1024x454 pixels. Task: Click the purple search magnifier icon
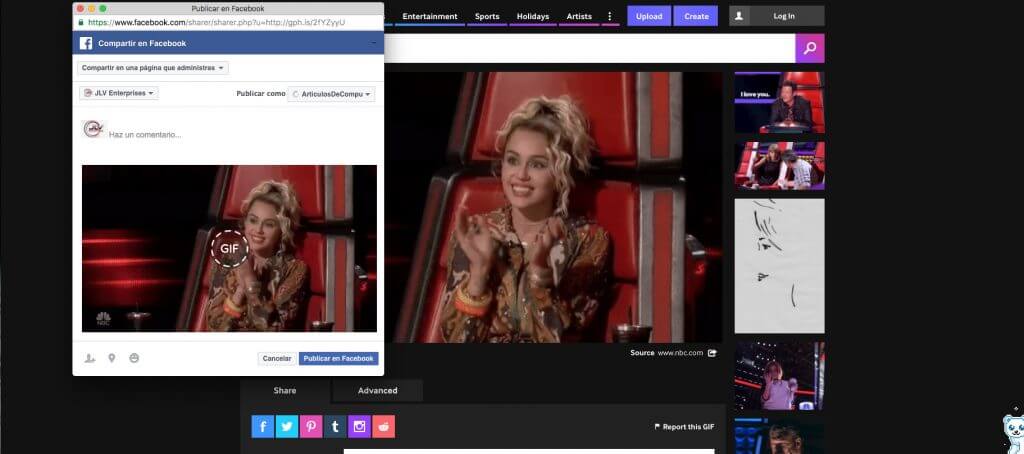[809, 48]
